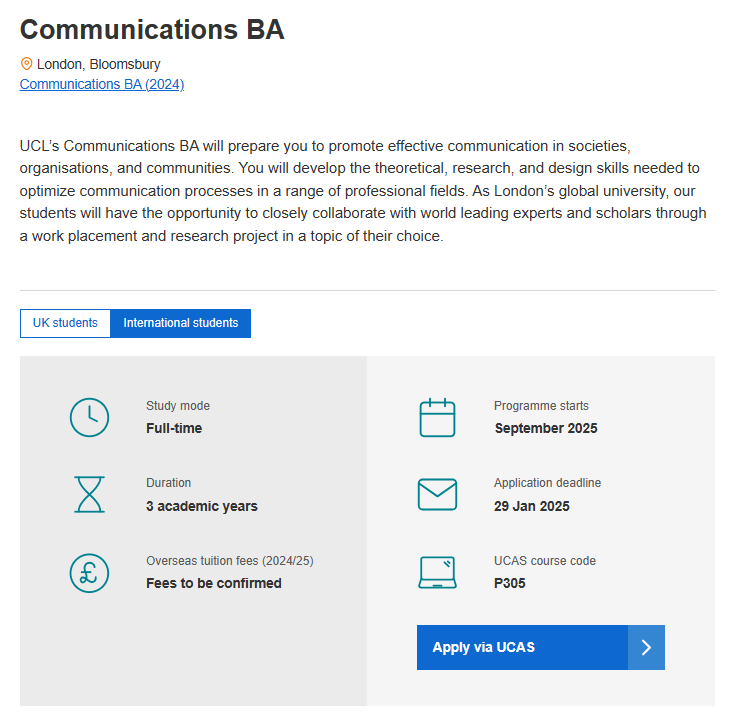Click the calendar Programme starts icon
733x715 pixels.
[437, 418]
